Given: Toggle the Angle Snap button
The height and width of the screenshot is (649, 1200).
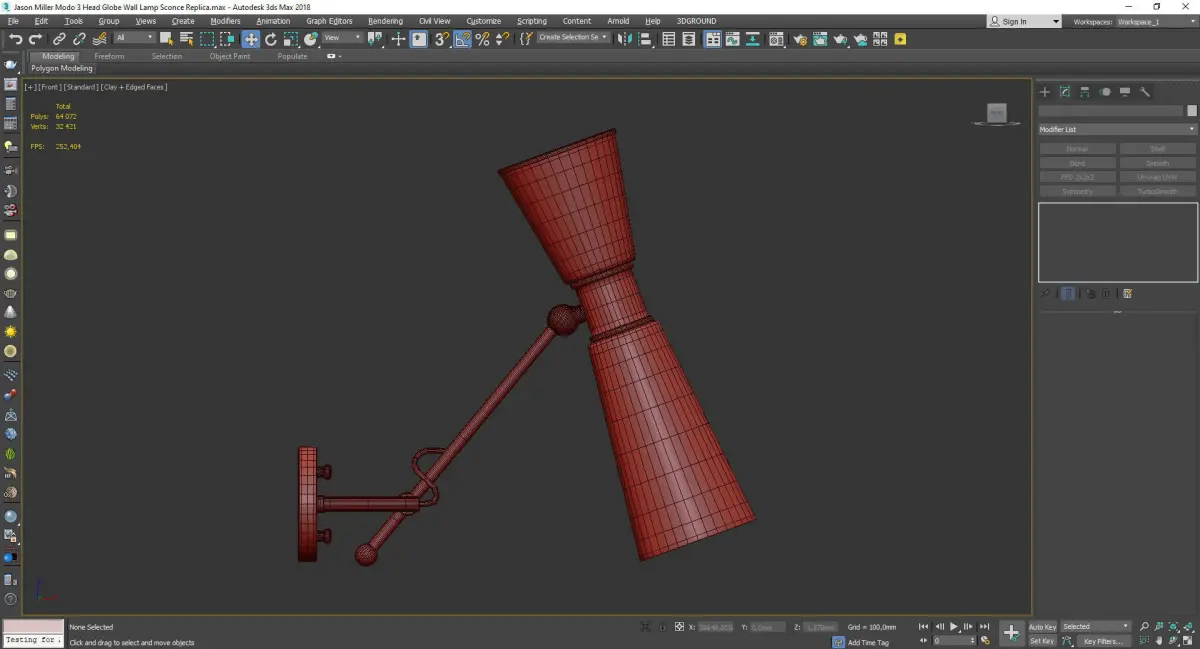Looking at the screenshot, I should (x=462, y=39).
